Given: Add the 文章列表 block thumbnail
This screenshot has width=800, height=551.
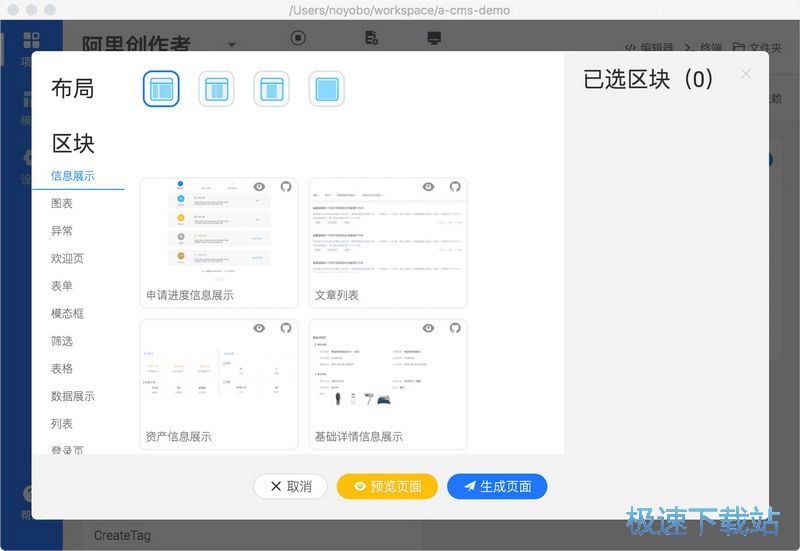Looking at the screenshot, I should tap(388, 235).
